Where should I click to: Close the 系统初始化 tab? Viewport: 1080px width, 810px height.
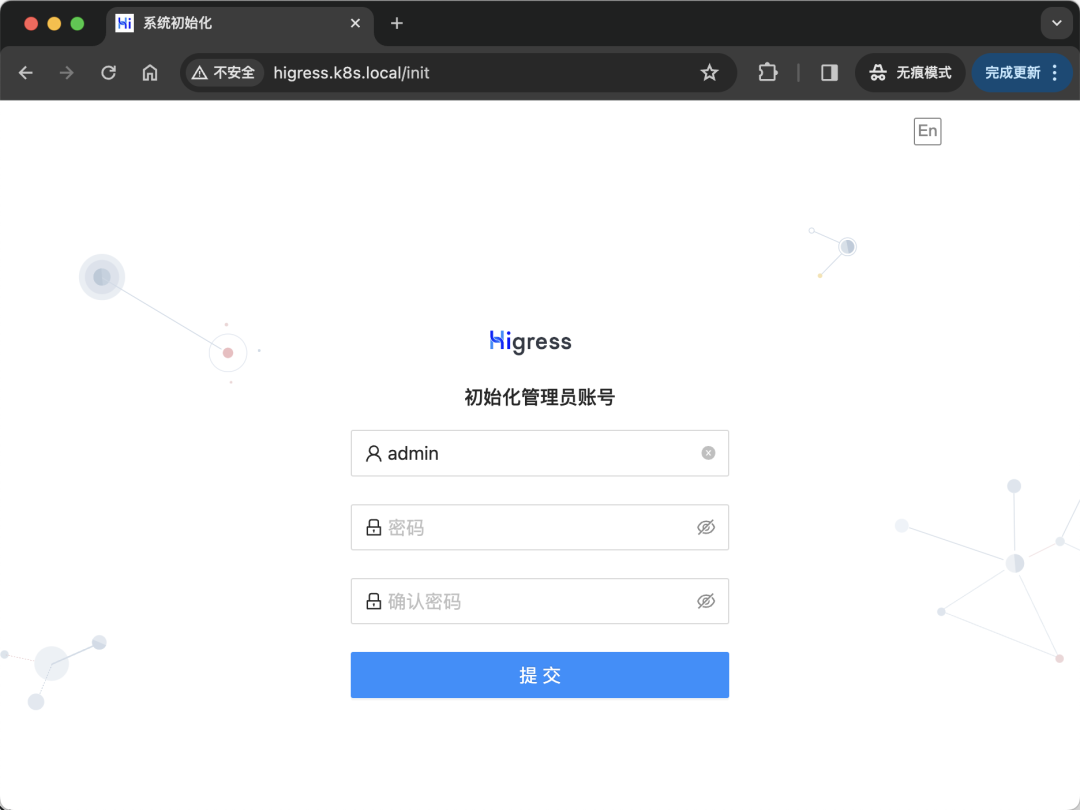(355, 23)
